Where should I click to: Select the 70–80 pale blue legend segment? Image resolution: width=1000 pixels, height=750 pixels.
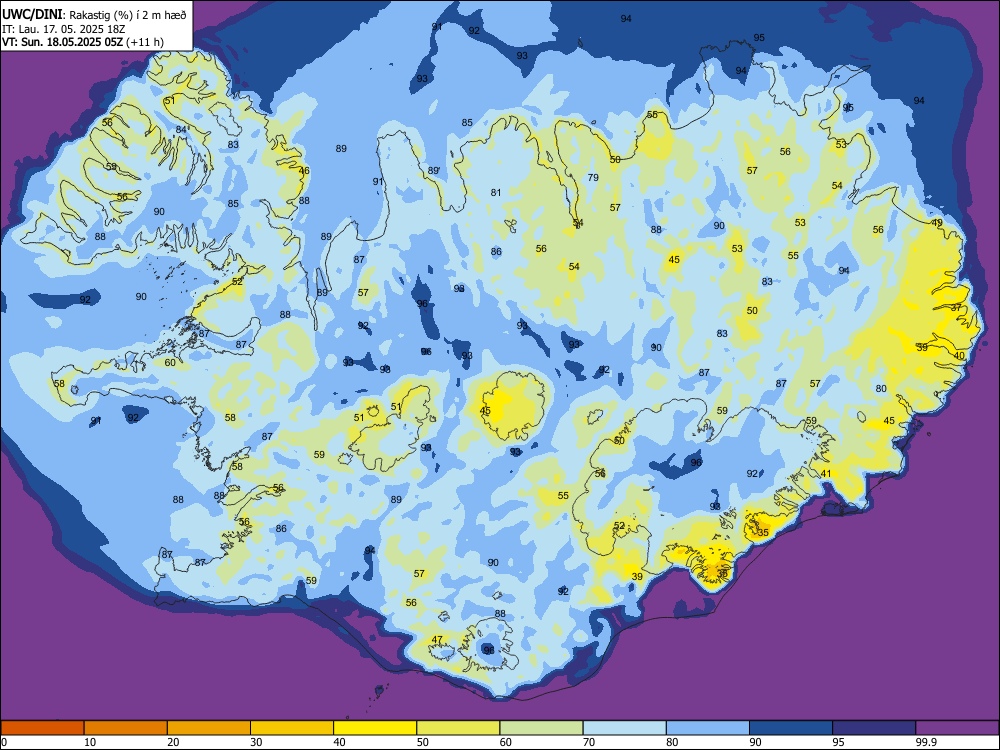point(624,728)
